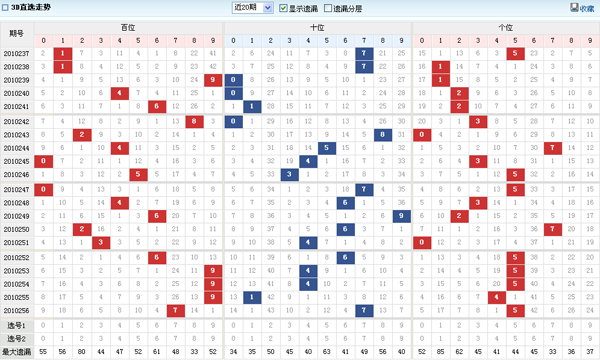Click 十位 max-miss value 63
Viewport: 600px width, 360px height.
point(326,352)
